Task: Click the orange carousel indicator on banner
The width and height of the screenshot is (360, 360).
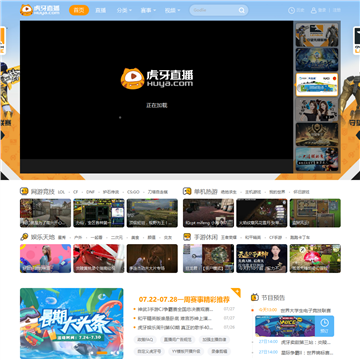Action: 102,353
